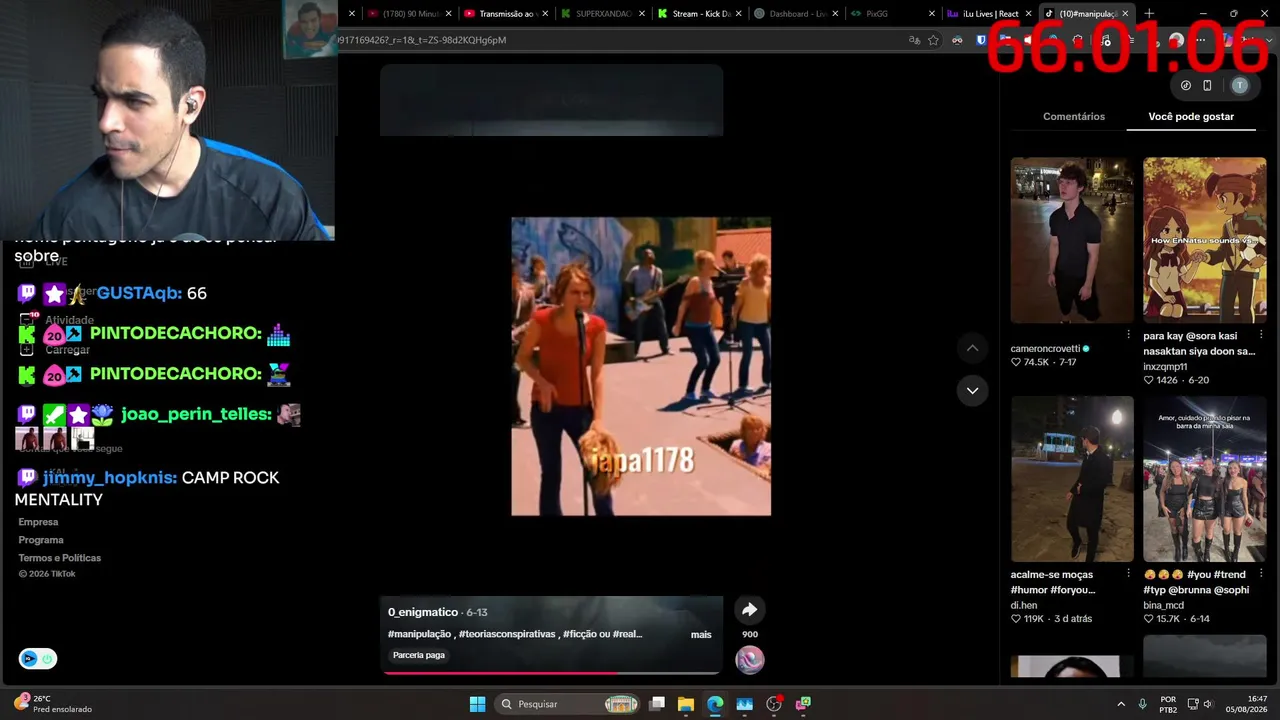
Task: Open the spinning music disc of the video
Action: coord(750,660)
